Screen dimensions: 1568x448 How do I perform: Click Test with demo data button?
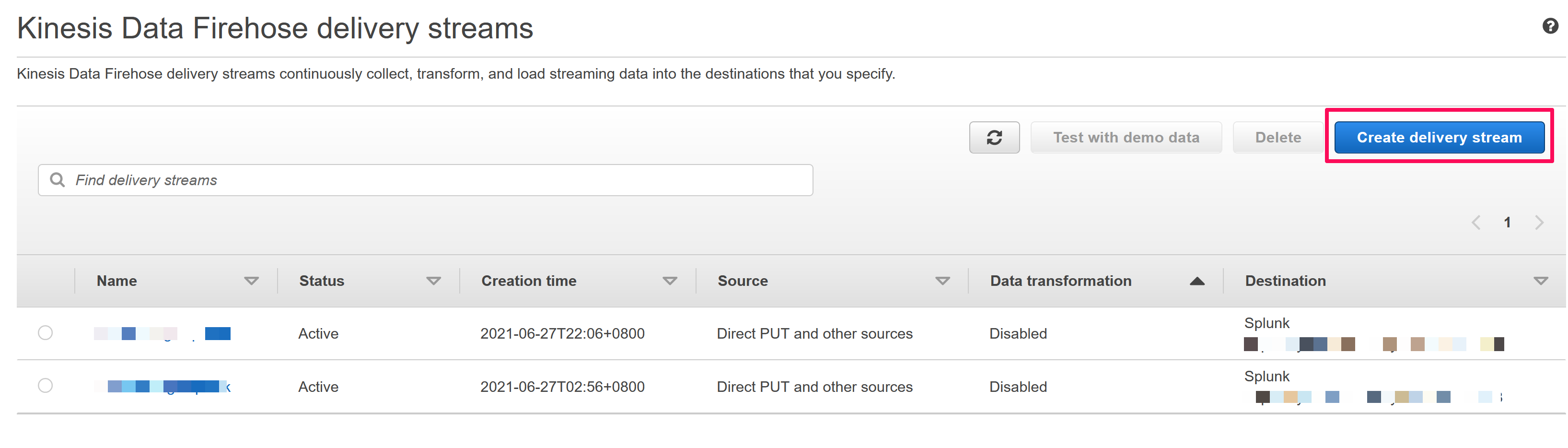[x=1126, y=138]
